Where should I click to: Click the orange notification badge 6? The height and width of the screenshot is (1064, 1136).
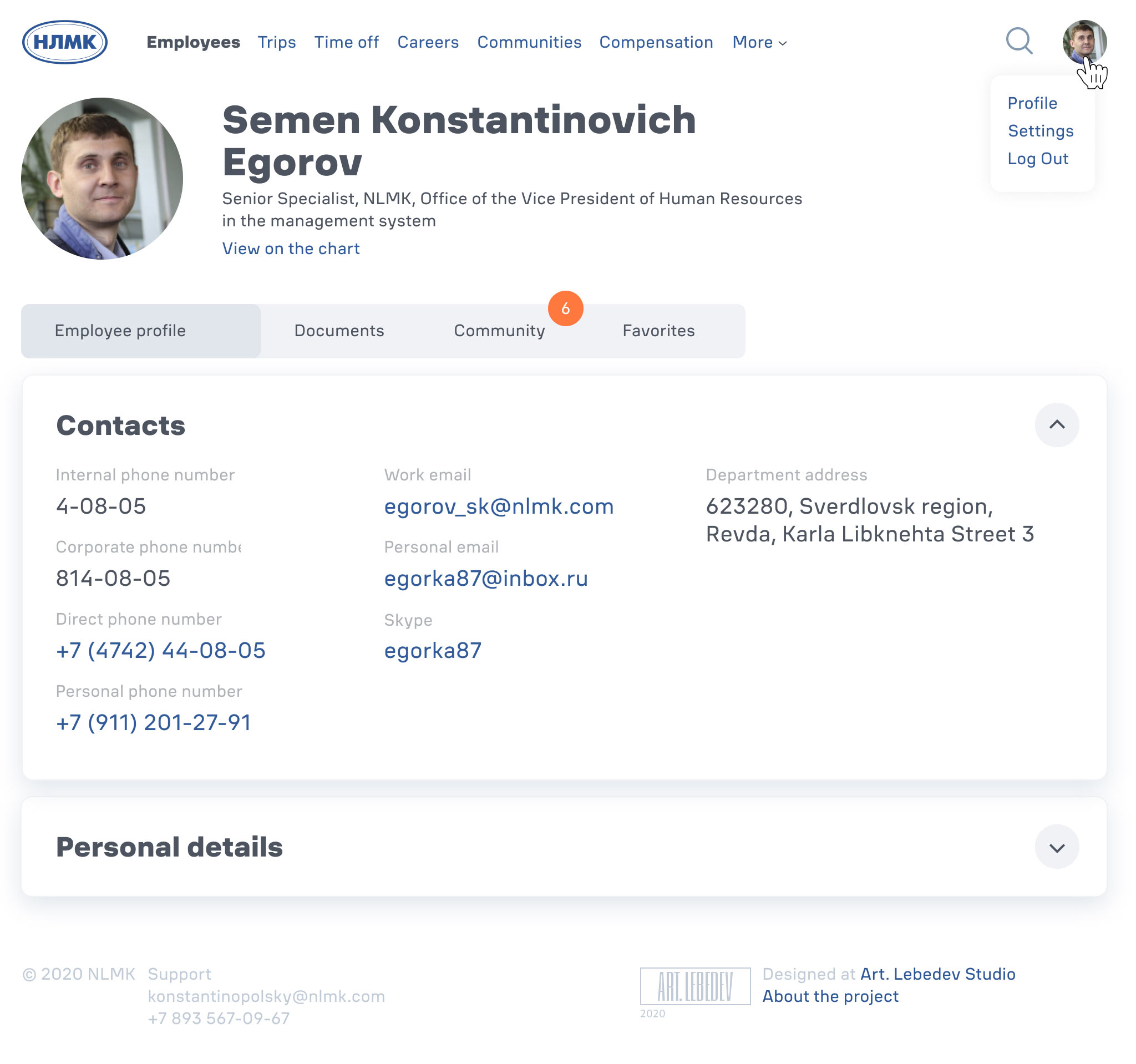[565, 308]
